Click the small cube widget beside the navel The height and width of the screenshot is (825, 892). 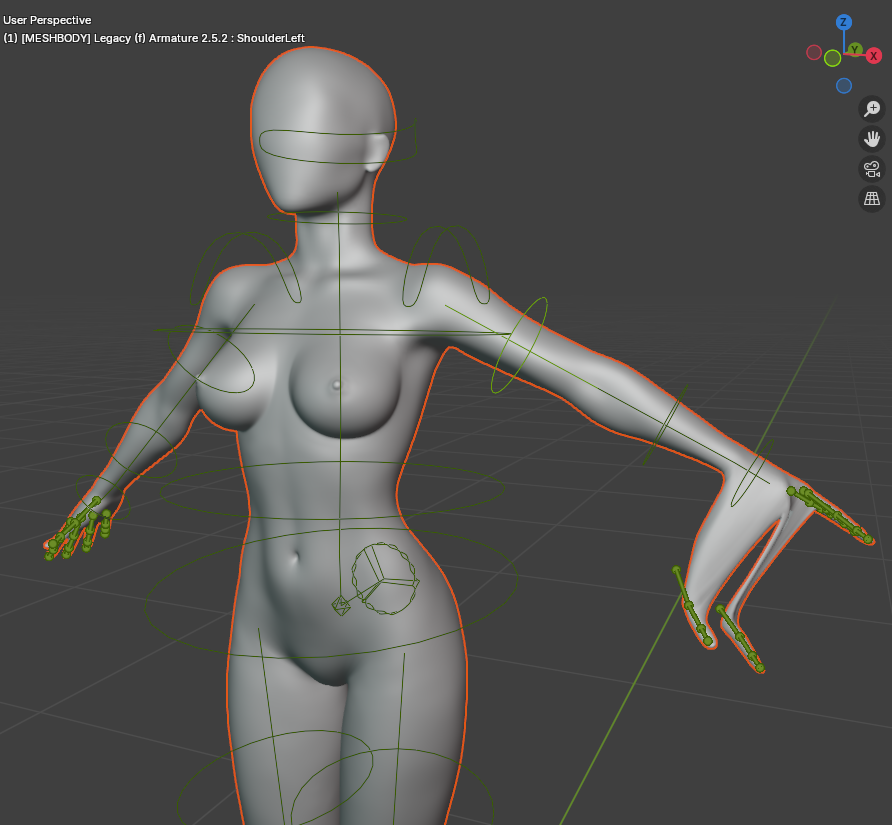pos(341,605)
